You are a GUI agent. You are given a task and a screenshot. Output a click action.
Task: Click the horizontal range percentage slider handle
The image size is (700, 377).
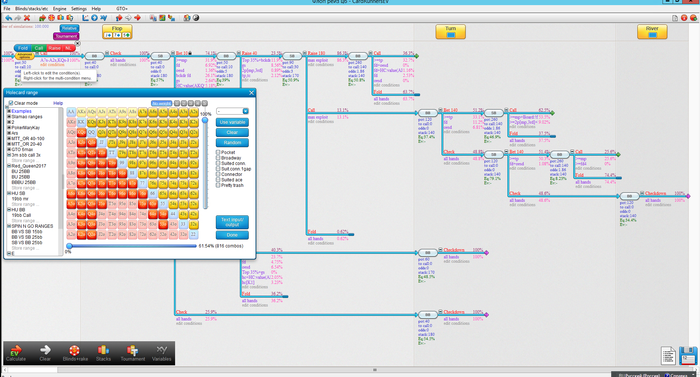[69, 246]
